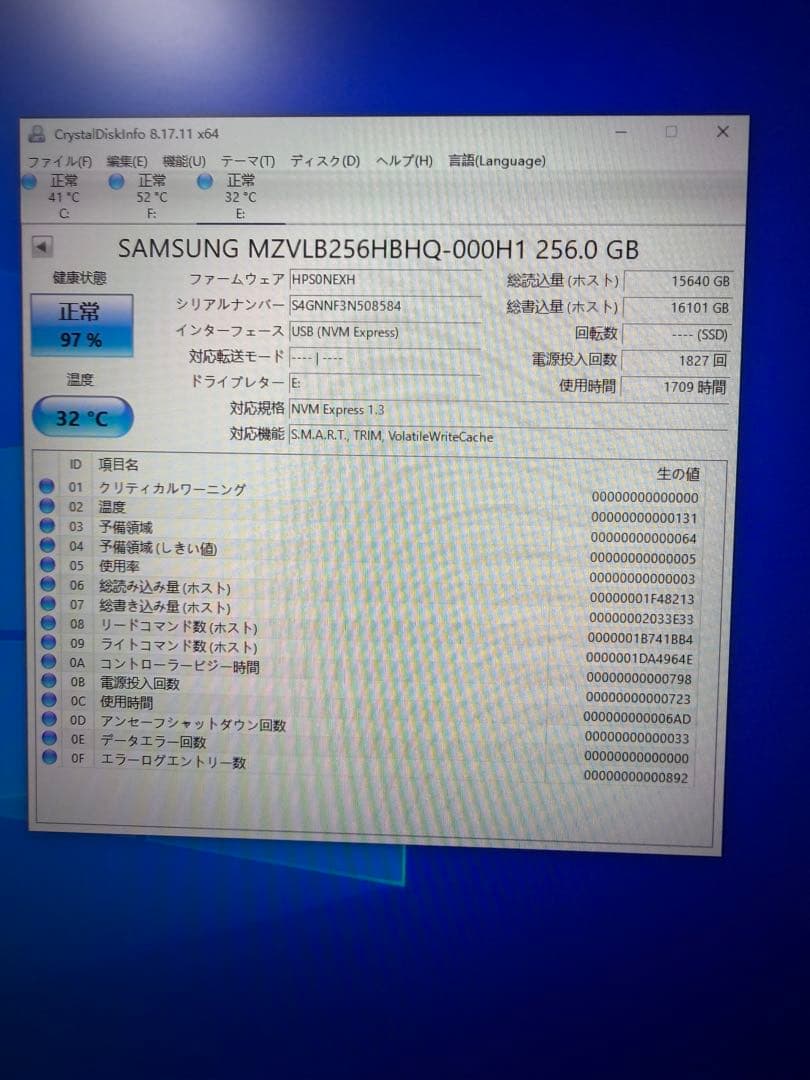
Task: Click total host reads value 15640 GB
Action: tap(677, 282)
